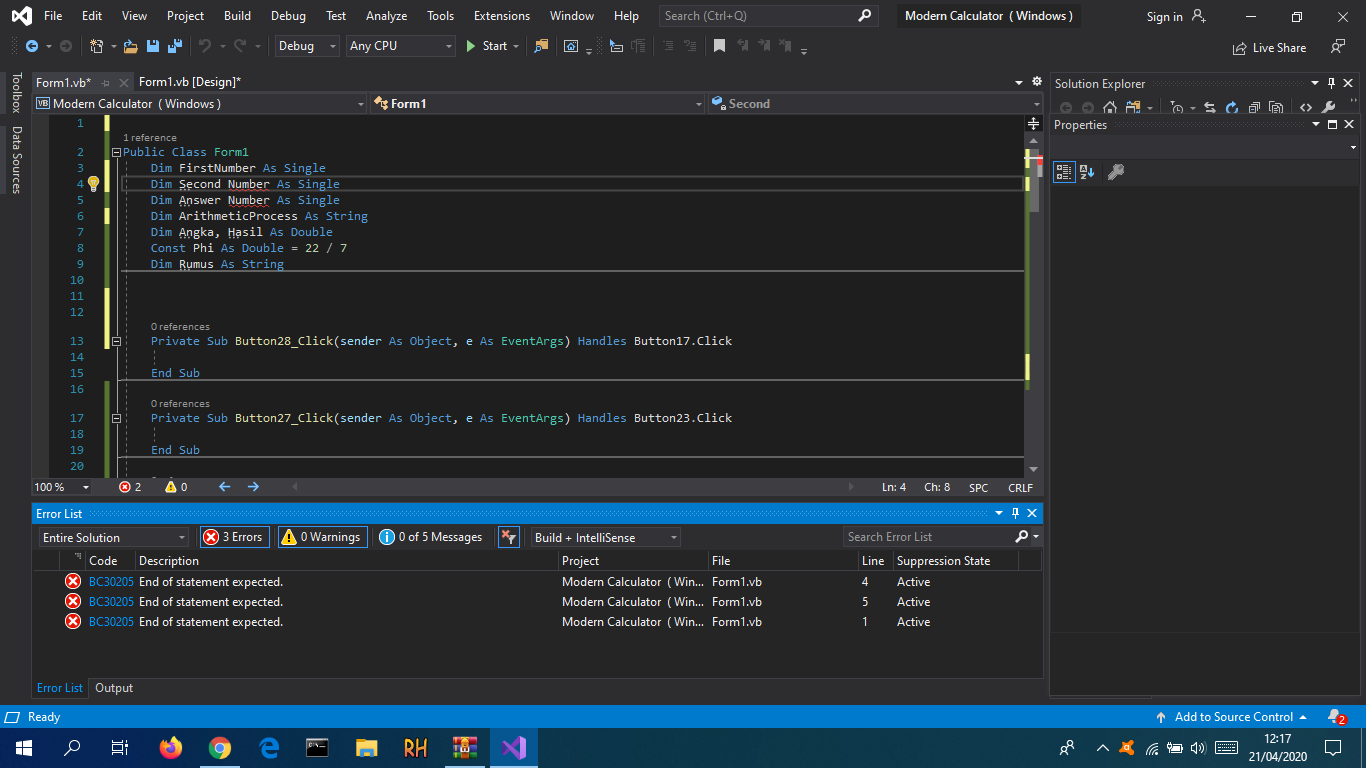Toggle the 0 of 5 Messages filter

pos(431,537)
